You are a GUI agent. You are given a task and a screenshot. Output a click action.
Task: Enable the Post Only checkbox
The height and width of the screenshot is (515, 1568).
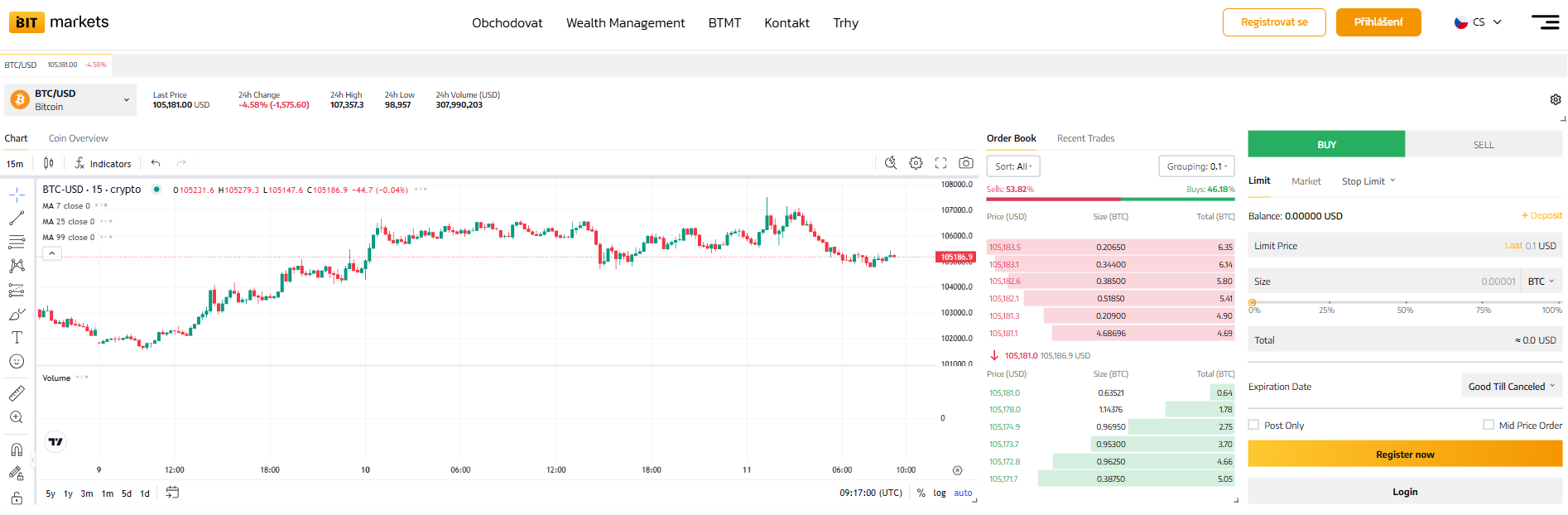click(x=1253, y=425)
